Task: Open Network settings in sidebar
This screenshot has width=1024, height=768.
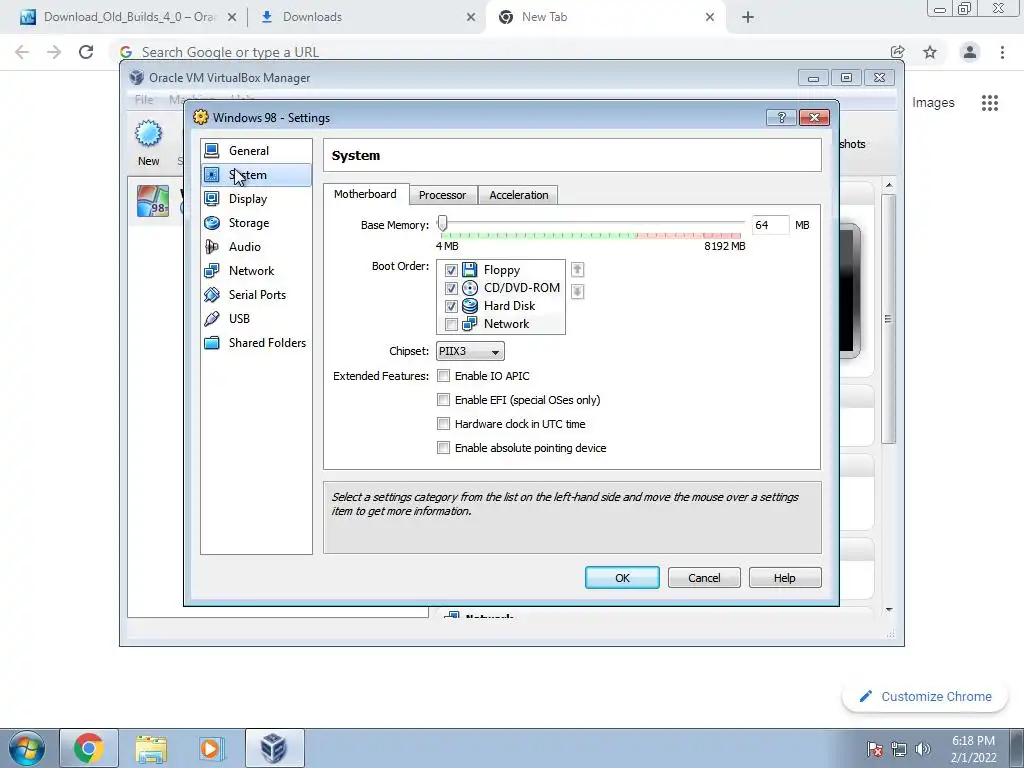Action: (256, 270)
